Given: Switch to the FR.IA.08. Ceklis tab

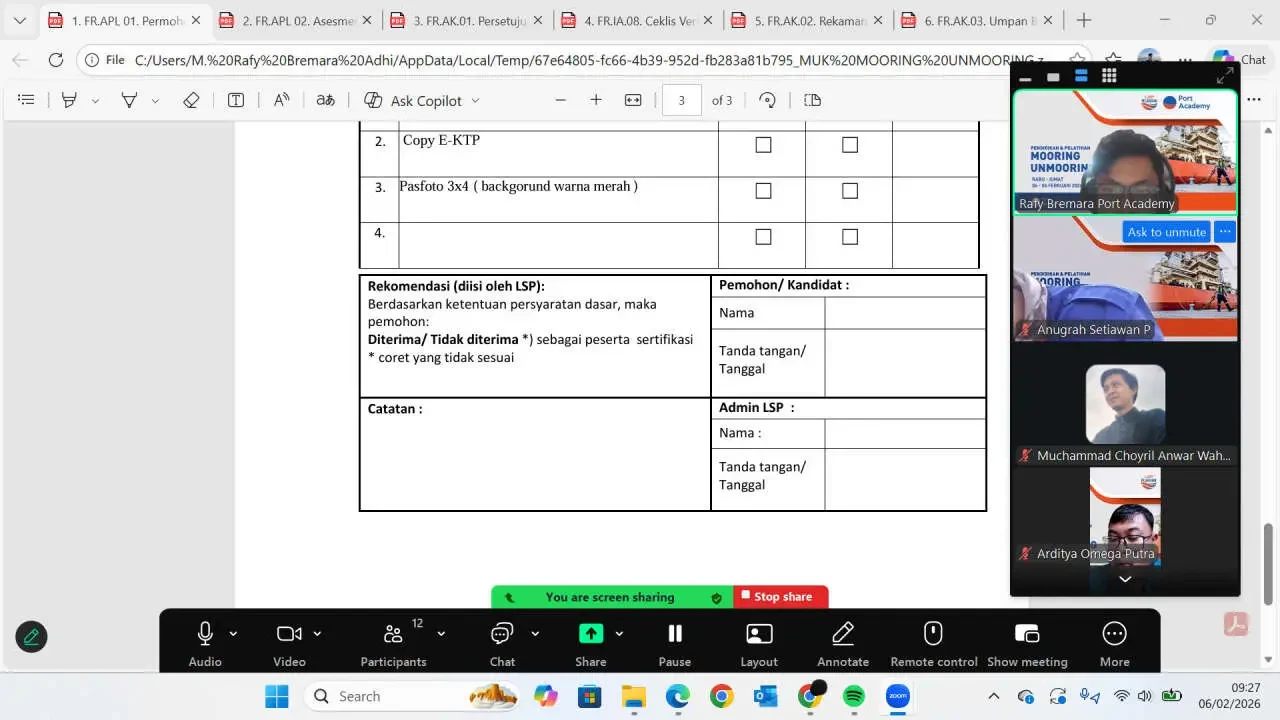Looking at the screenshot, I should 638,20.
